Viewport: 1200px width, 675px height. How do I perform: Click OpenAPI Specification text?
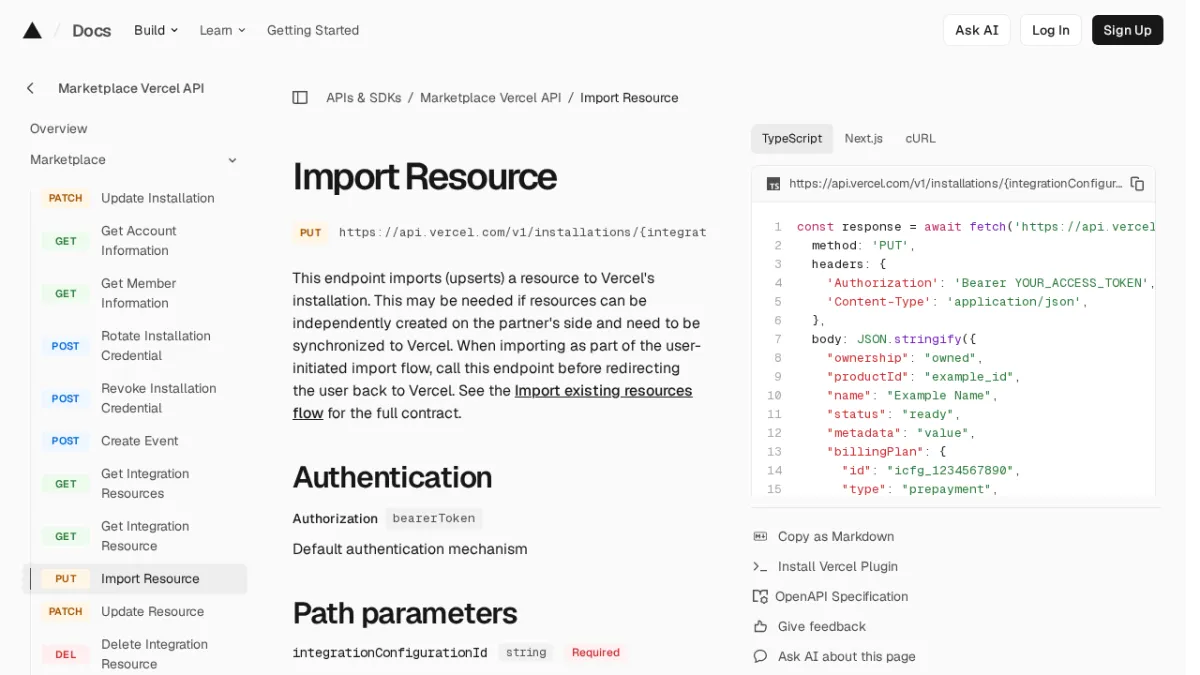click(841, 597)
